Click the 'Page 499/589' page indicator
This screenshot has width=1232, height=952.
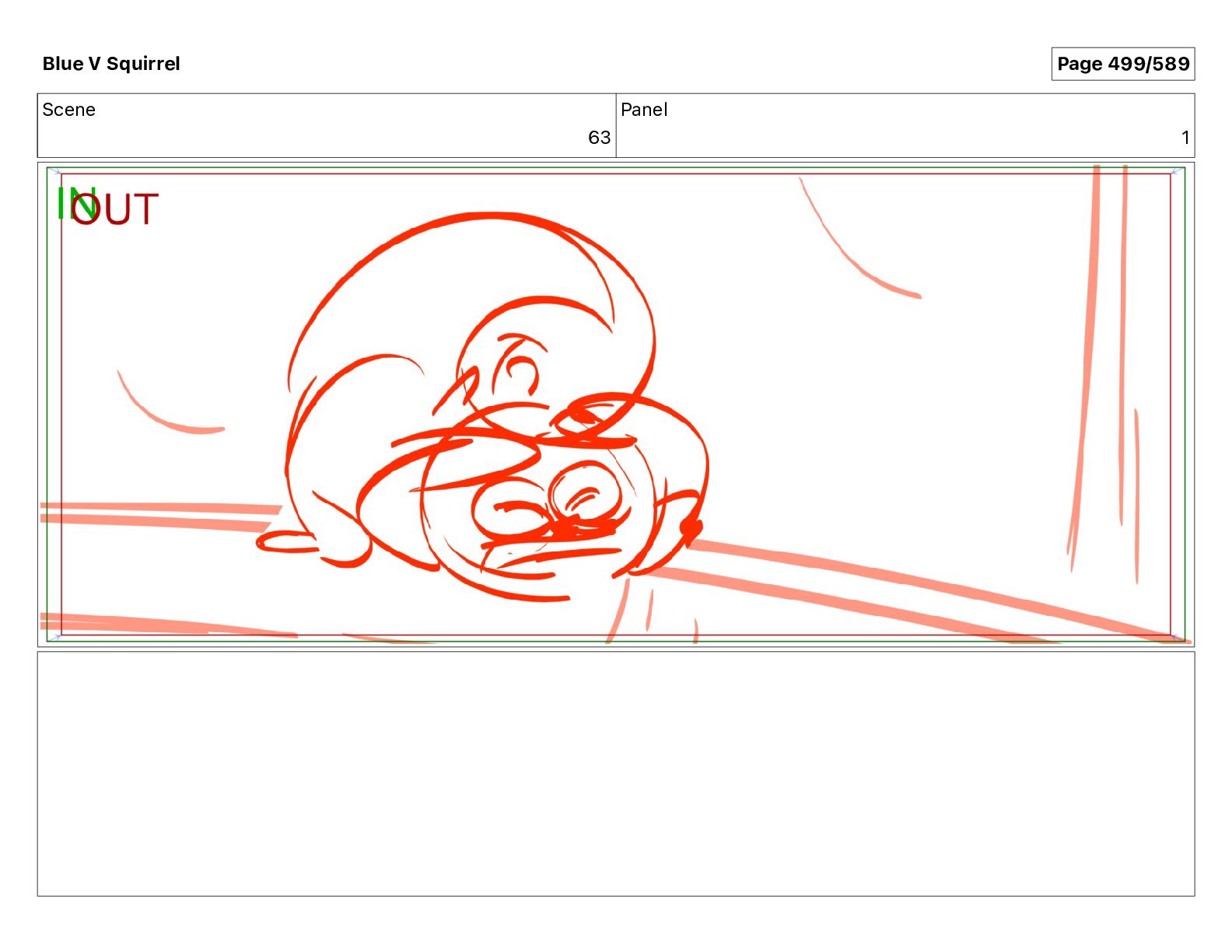pyautogui.click(x=1123, y=64)
